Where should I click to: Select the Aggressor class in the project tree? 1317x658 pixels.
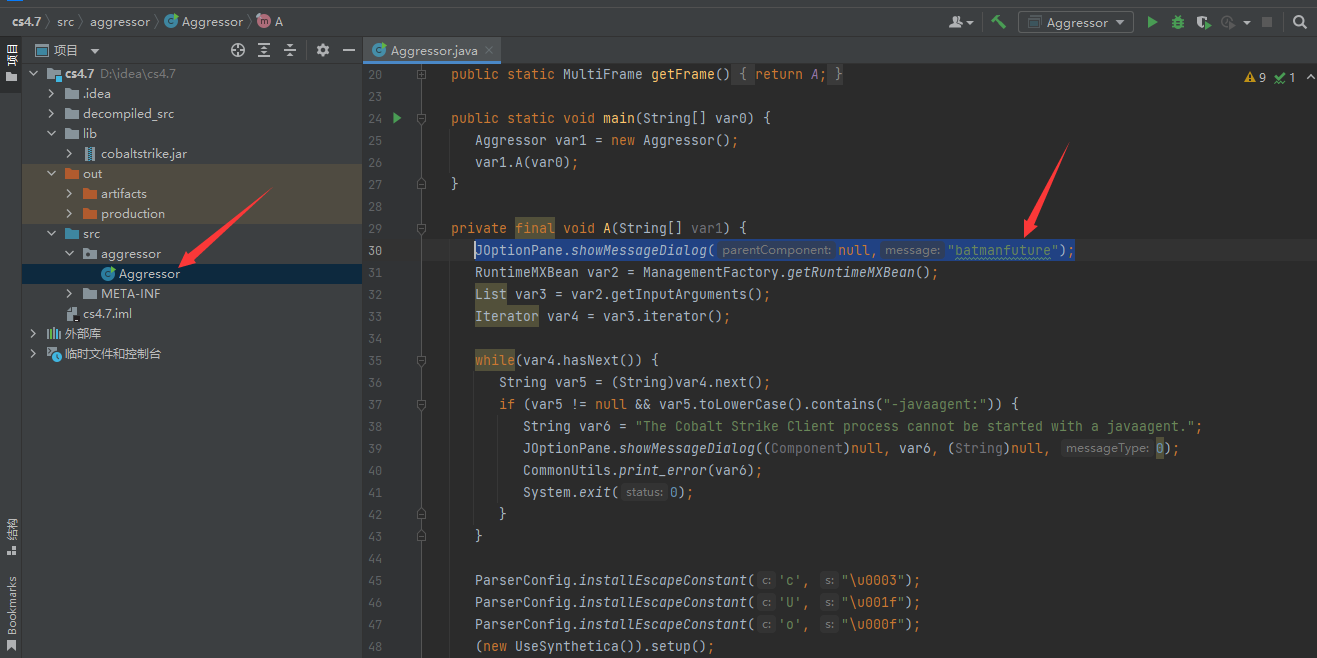149,273
